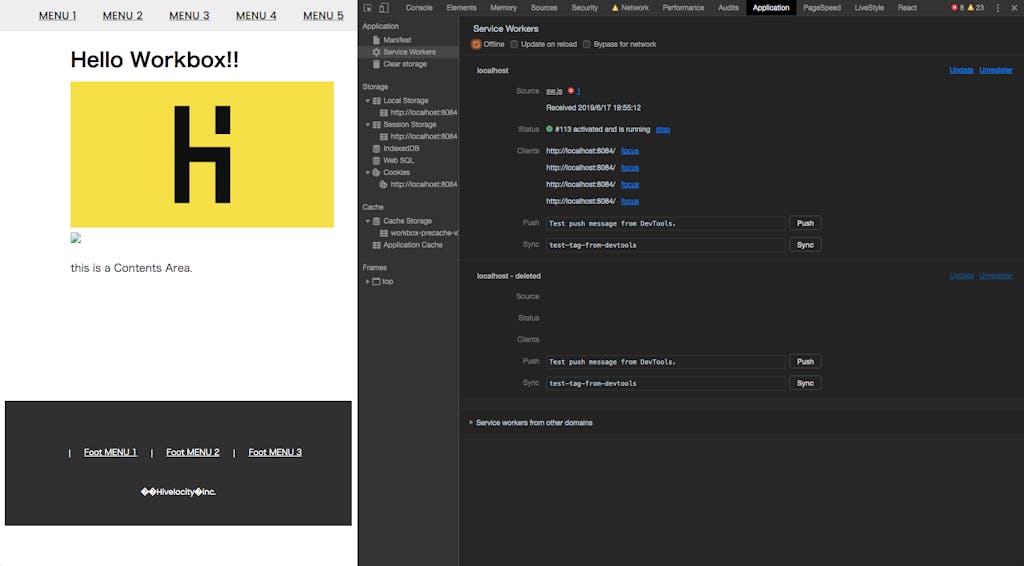Click the red error count badge
This screenshot has height=566, width=1024.
point(957,8)
